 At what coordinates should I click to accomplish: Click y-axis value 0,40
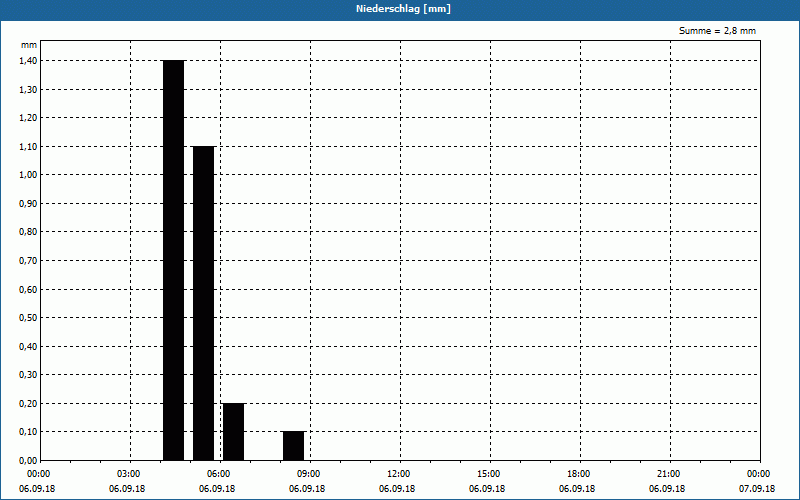point(29,346)
